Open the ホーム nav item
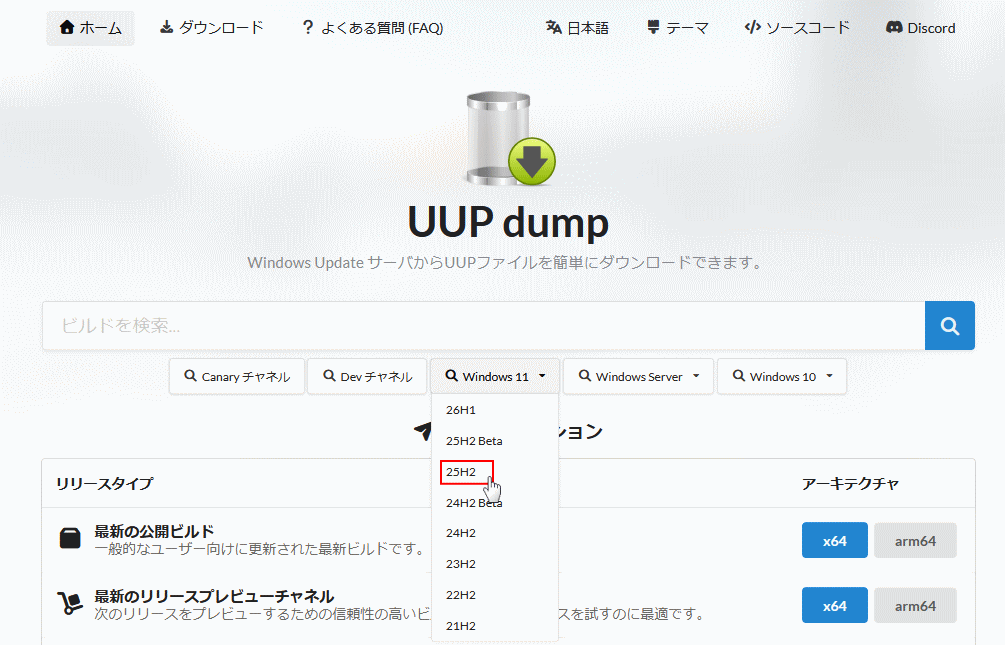 [x=90, y=28]
